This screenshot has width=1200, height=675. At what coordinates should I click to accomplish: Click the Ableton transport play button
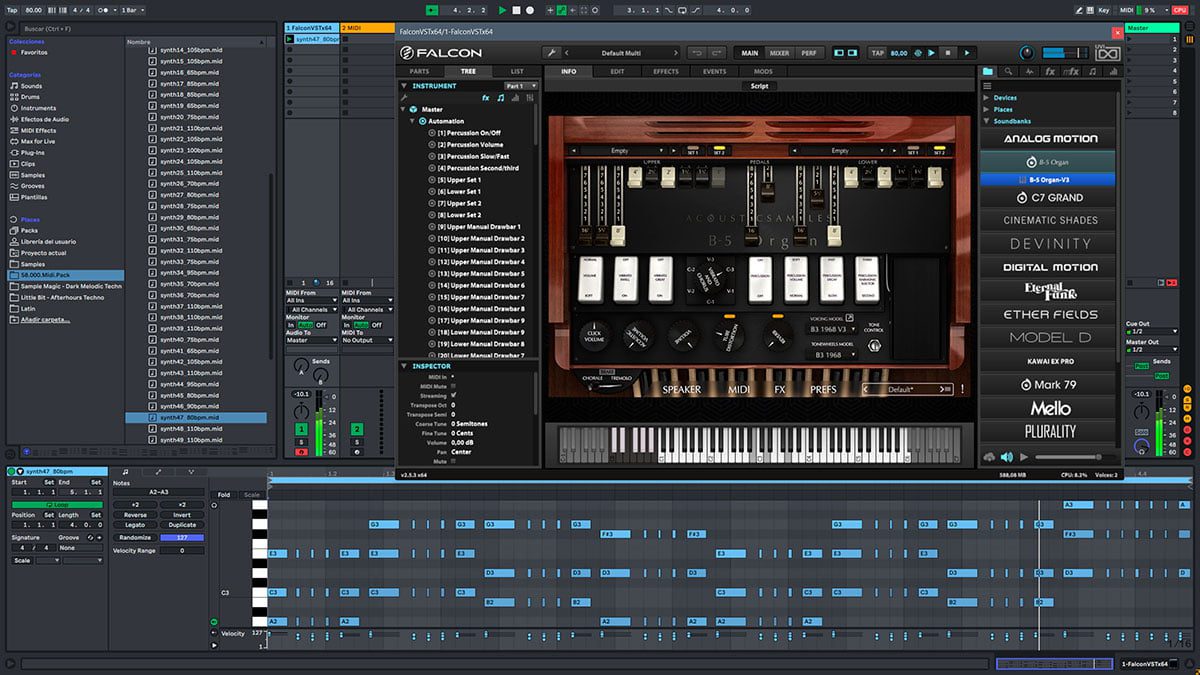(503, 10)
